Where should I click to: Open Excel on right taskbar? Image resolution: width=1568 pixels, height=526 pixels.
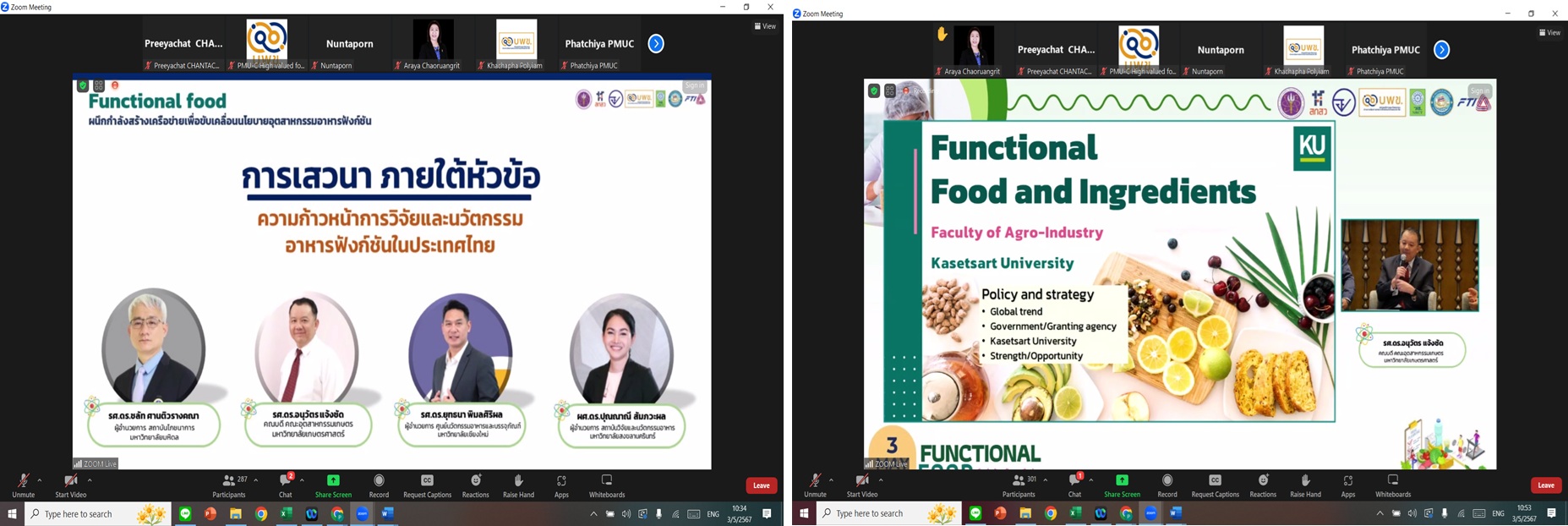tap(1075, 513)
